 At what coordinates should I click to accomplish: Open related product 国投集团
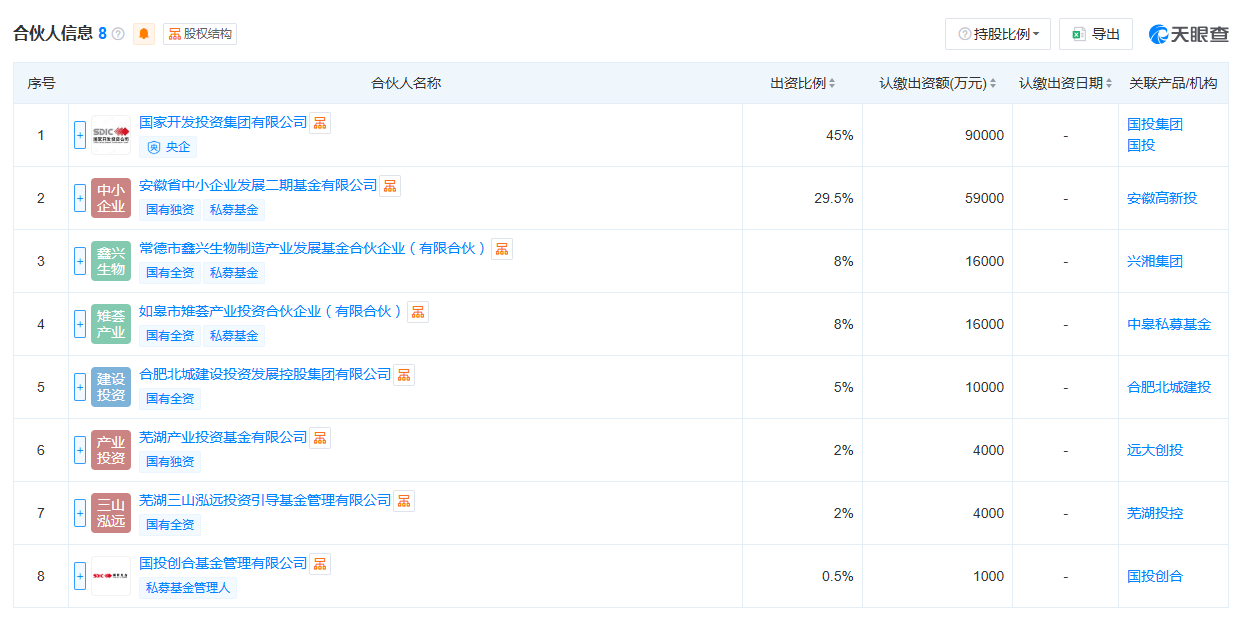pyautogui.click(x=1155, y=125)
